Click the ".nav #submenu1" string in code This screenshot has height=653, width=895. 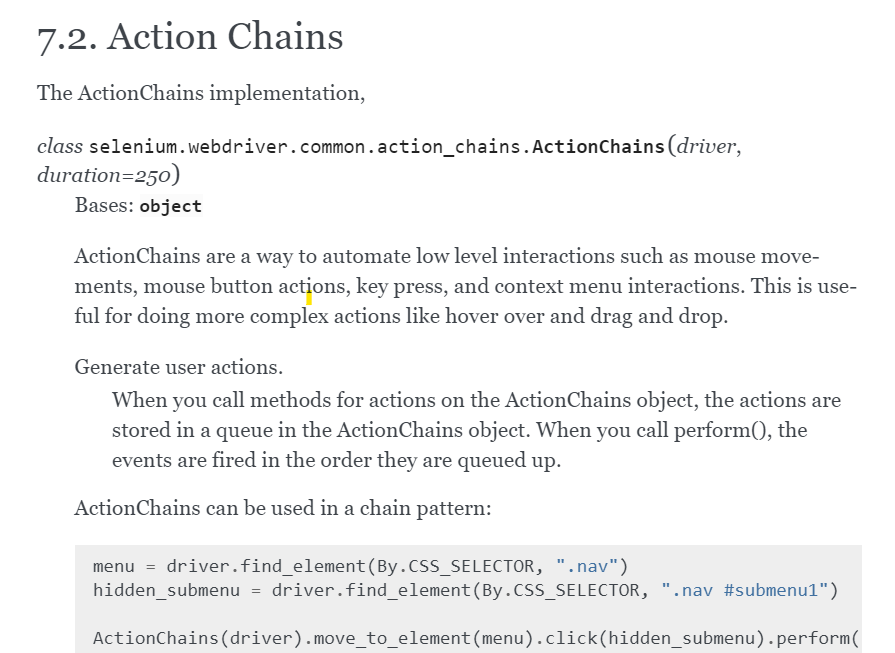[744, 590]
